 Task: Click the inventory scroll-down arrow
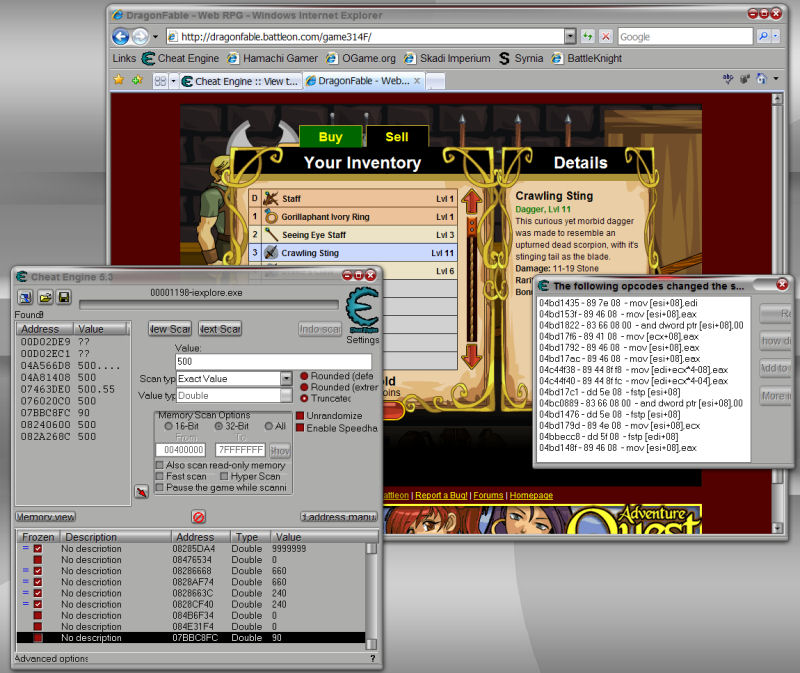470,358
